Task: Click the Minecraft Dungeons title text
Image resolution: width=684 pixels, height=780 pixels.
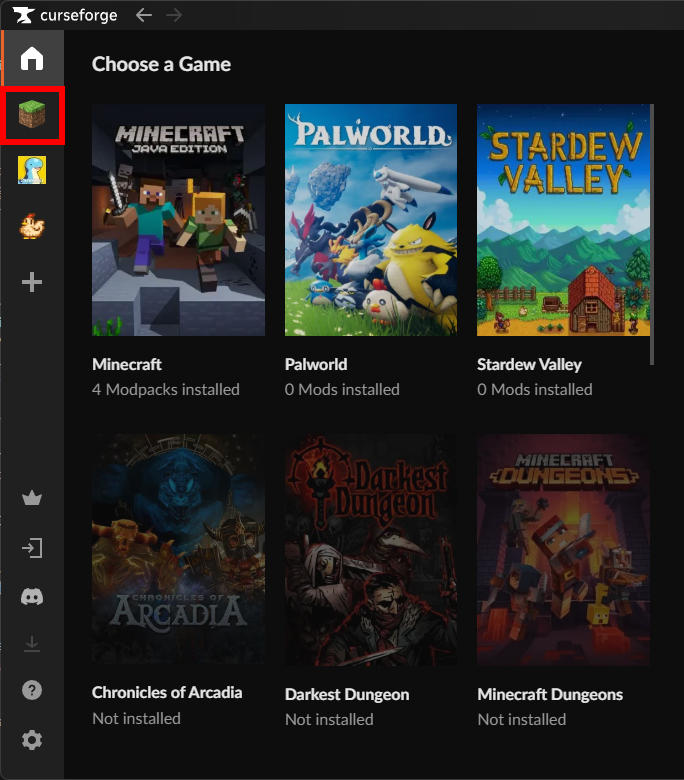Action: click(x=550, y=694)
